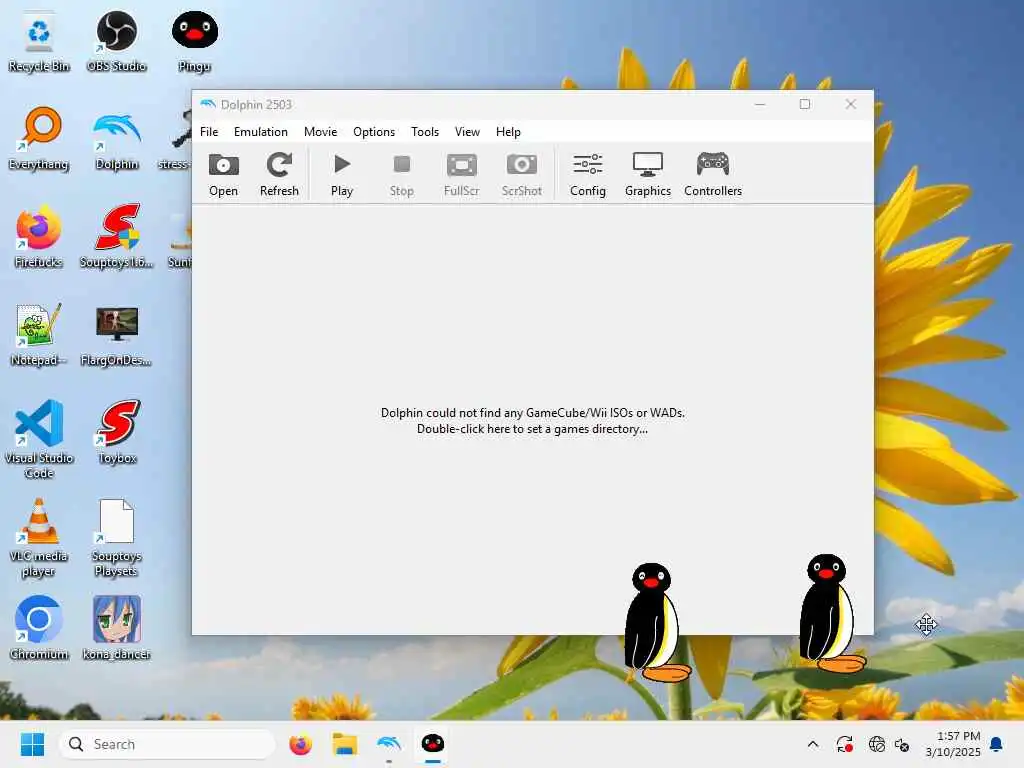Open the View menu
The height and width of the screenshot is (768, 1024).
tap(468, 132)
